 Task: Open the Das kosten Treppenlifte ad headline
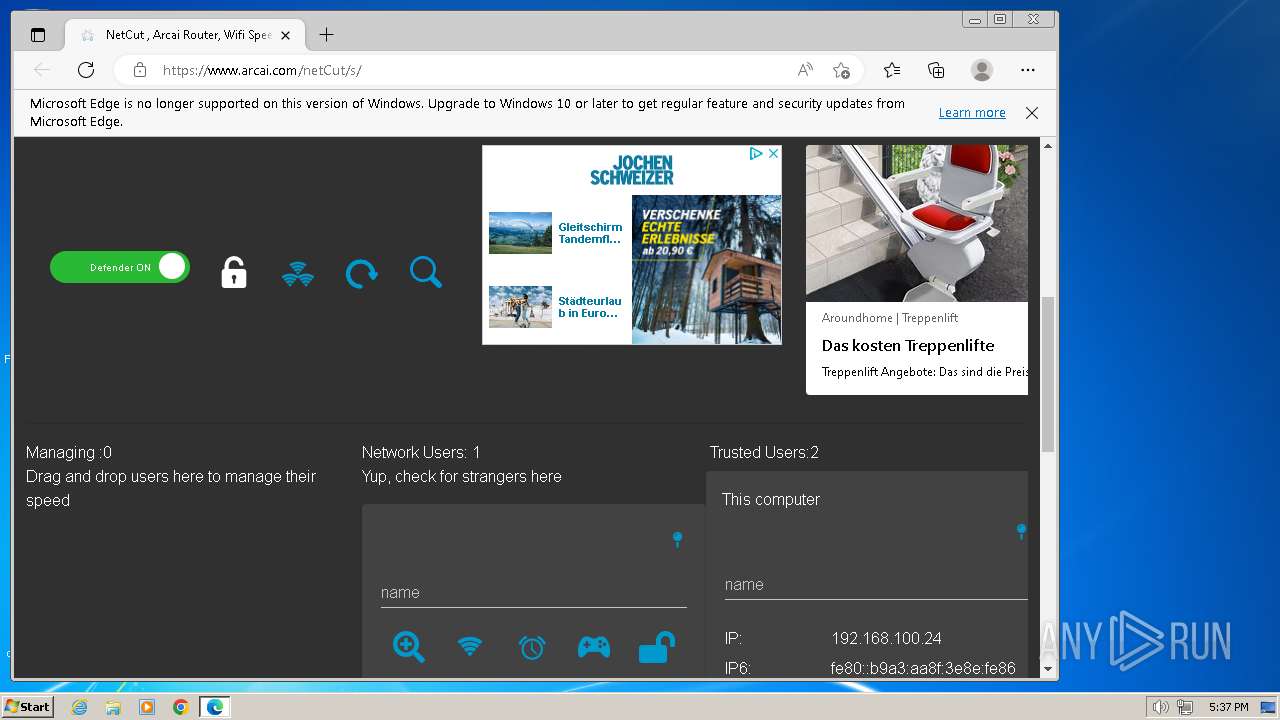tap(908, 346)
